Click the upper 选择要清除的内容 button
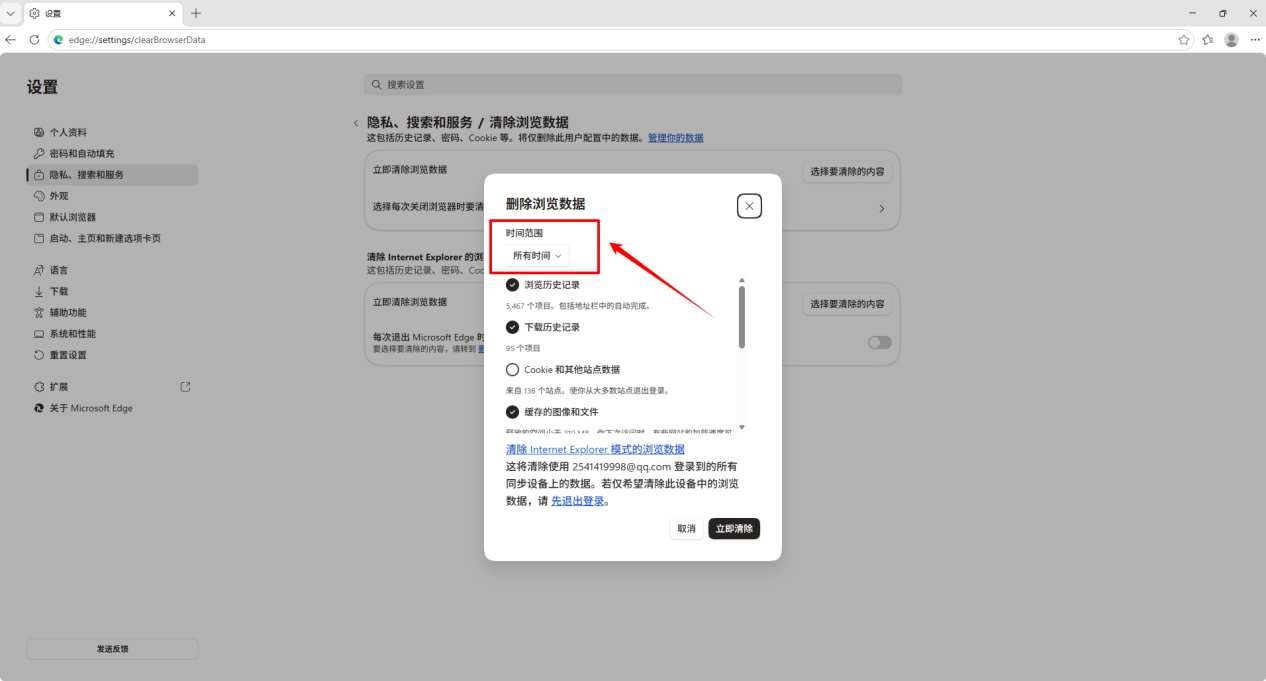1266x681 pixels. 847,171
